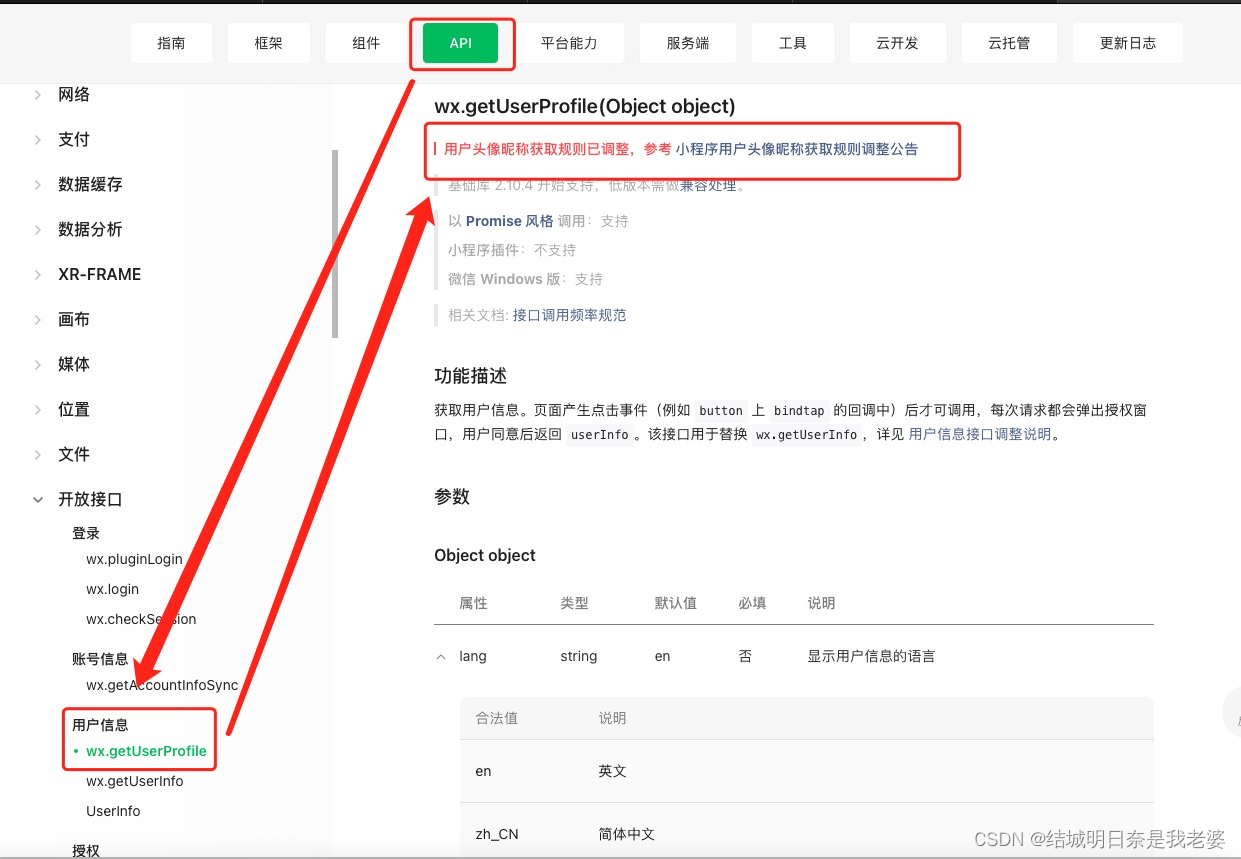Image resolution: width=1241 pixels, height=859 pixels.
Task: Click the 简体中文 description cell
Action: coord(627,834)
